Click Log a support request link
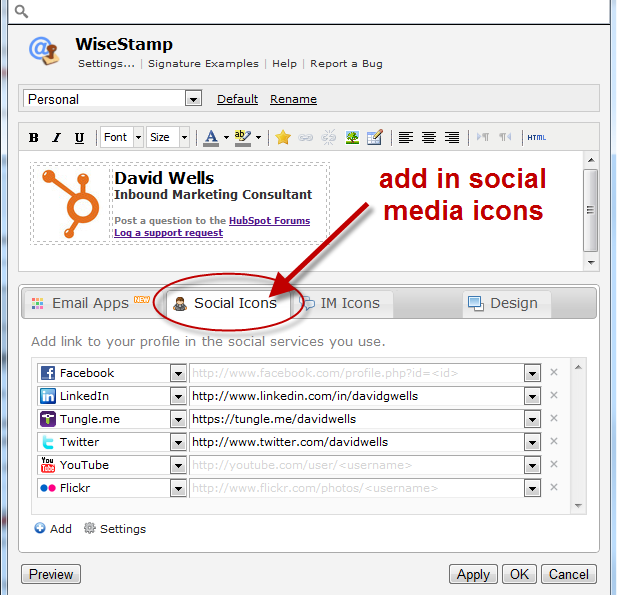The image size is (617, 595). click(168, 233)
